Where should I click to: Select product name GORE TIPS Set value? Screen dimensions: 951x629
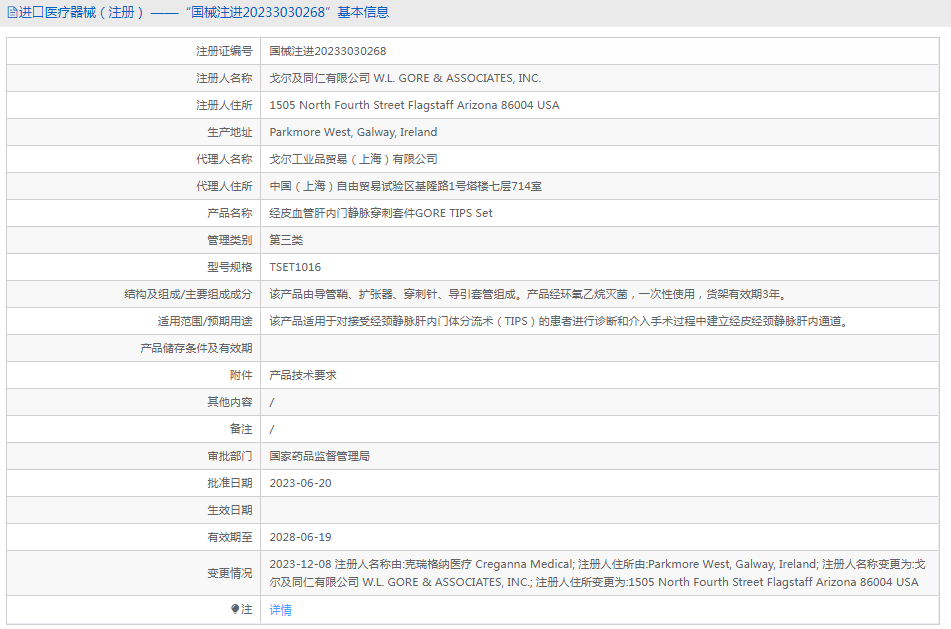(x=381, y=213)
